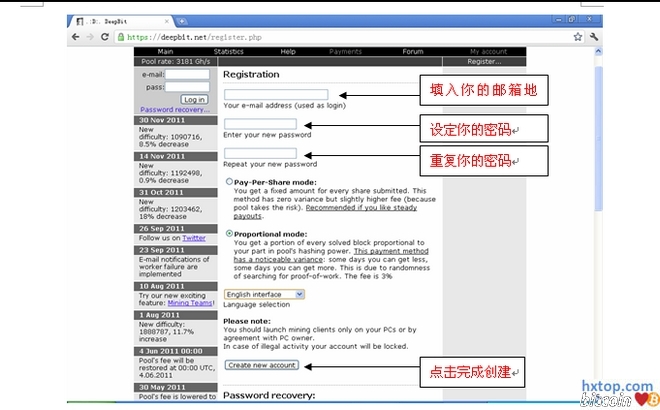Click the browser forward arrow
The image size is (660, 410).
[x=90, y=37]
